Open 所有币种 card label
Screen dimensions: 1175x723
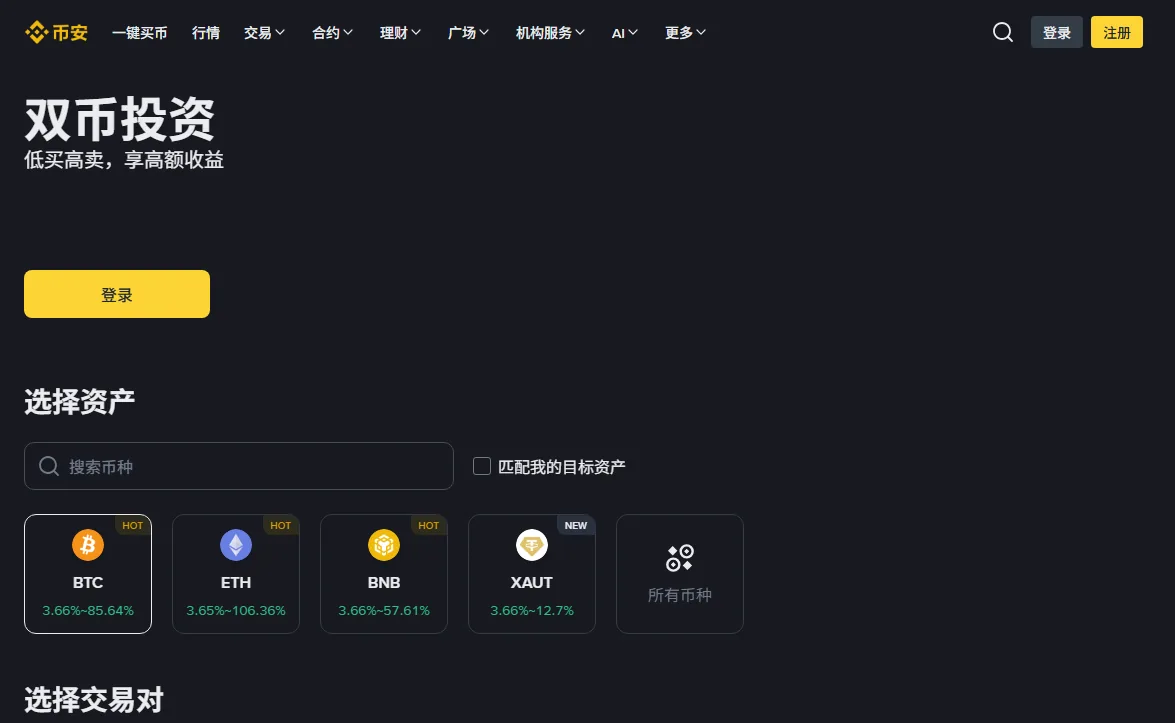point(680,595)
